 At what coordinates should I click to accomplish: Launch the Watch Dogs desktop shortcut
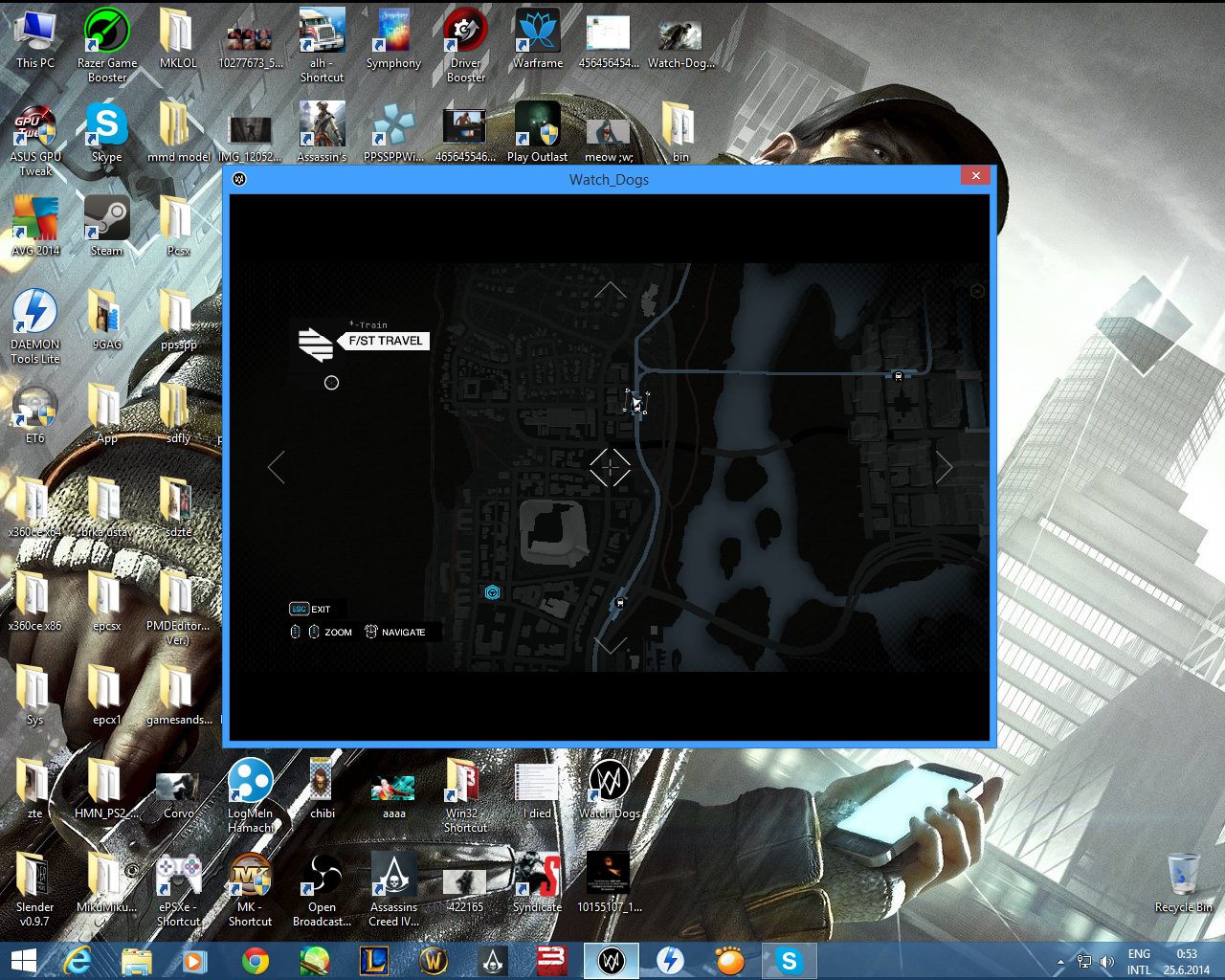point(610,789)
